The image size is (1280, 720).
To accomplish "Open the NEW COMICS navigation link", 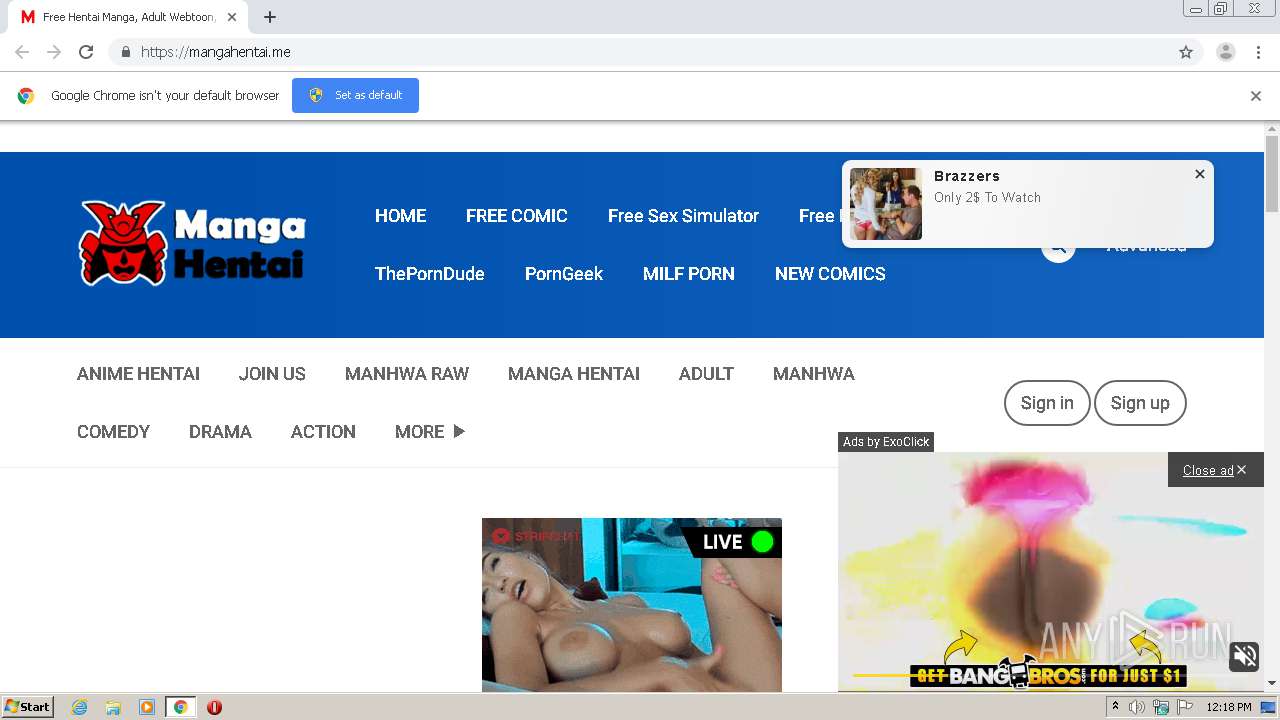I will [x=830, y=274].
